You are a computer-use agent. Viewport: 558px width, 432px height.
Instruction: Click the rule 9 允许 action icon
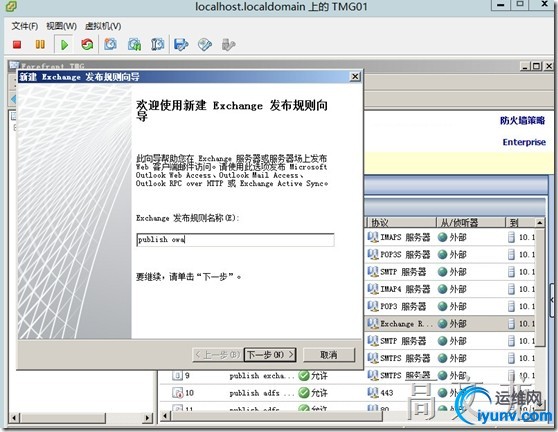[304, 375]
